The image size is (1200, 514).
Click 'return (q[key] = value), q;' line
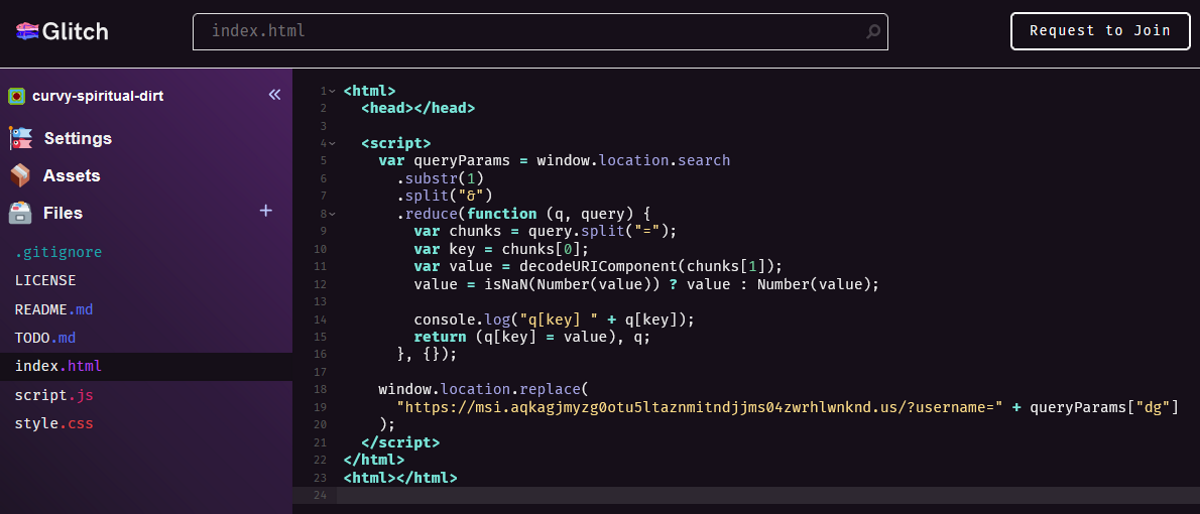(532, 337)
